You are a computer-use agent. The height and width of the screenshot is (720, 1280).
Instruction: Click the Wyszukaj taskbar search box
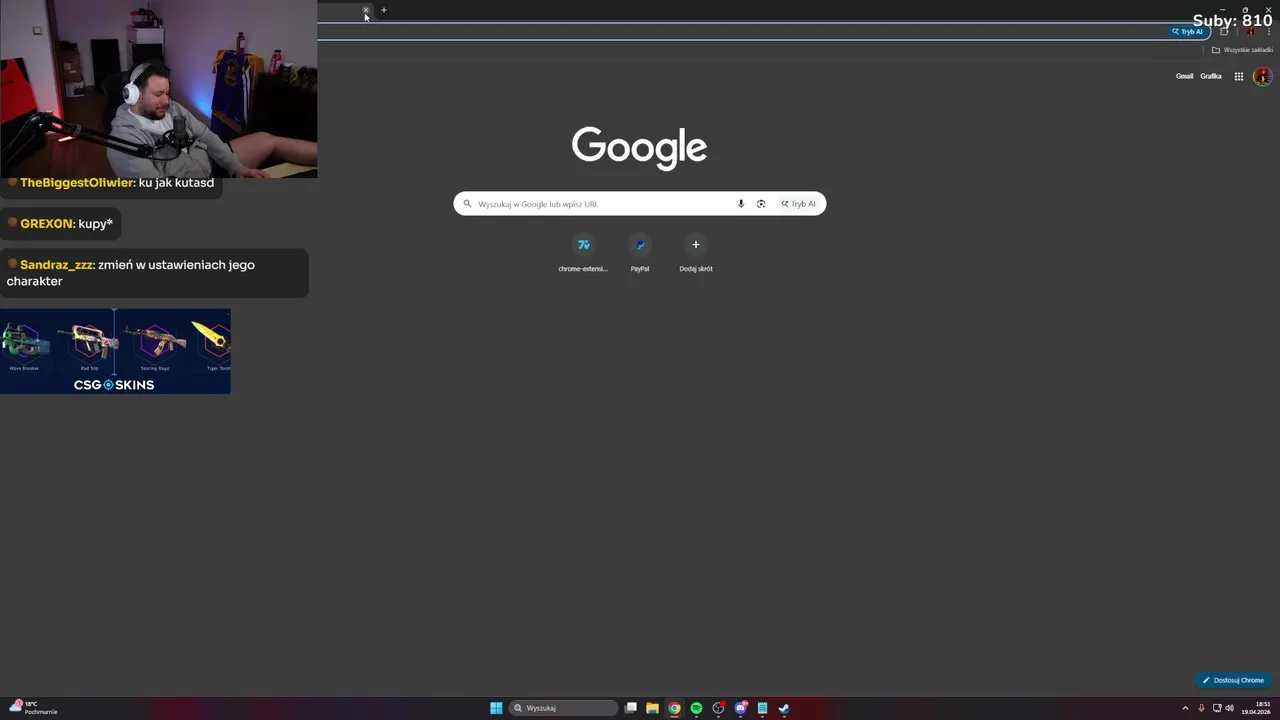(x=564, y=708)
